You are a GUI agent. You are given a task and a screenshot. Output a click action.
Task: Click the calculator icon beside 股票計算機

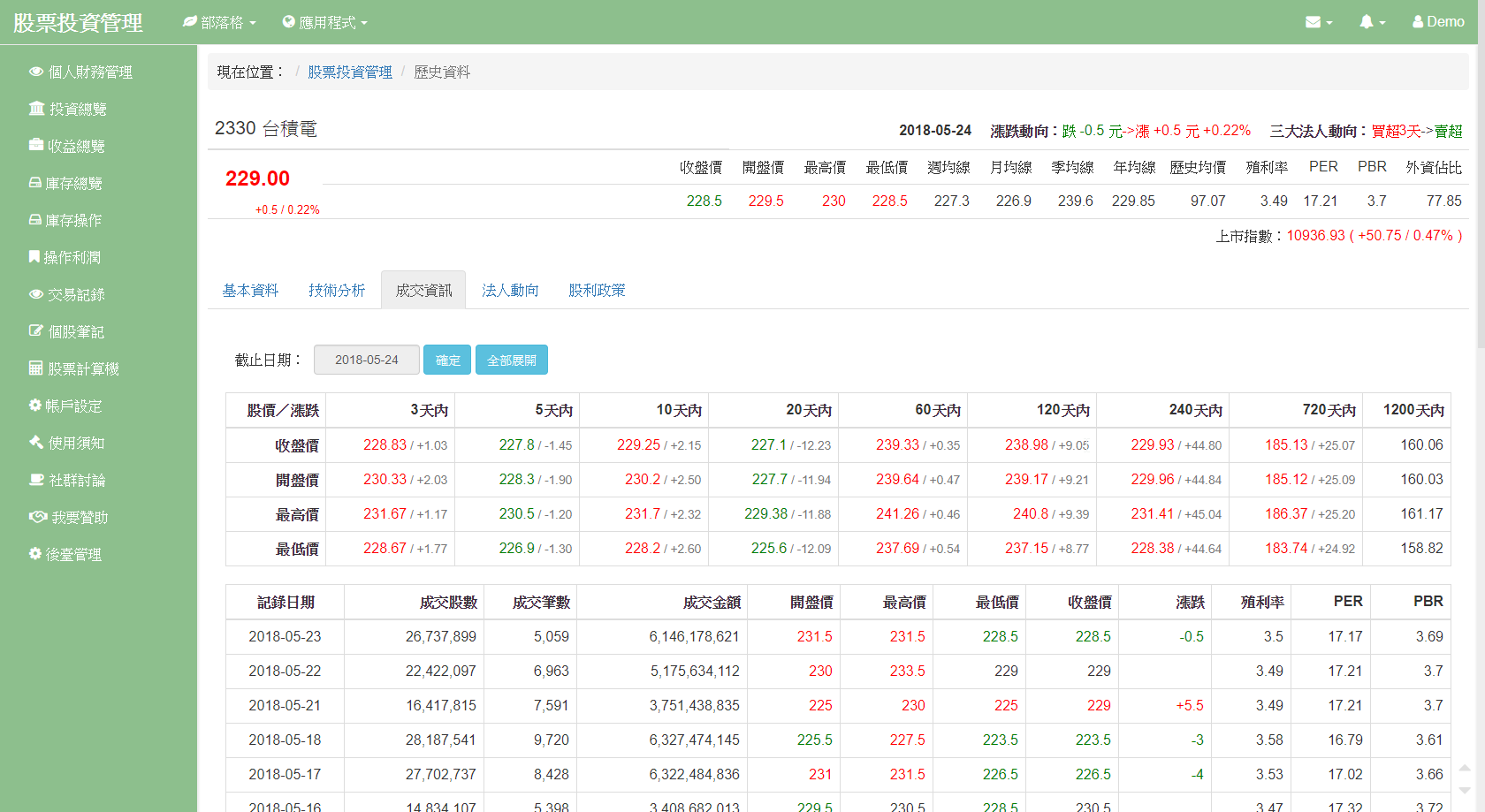pyautogui.click(x=36, y=368)
